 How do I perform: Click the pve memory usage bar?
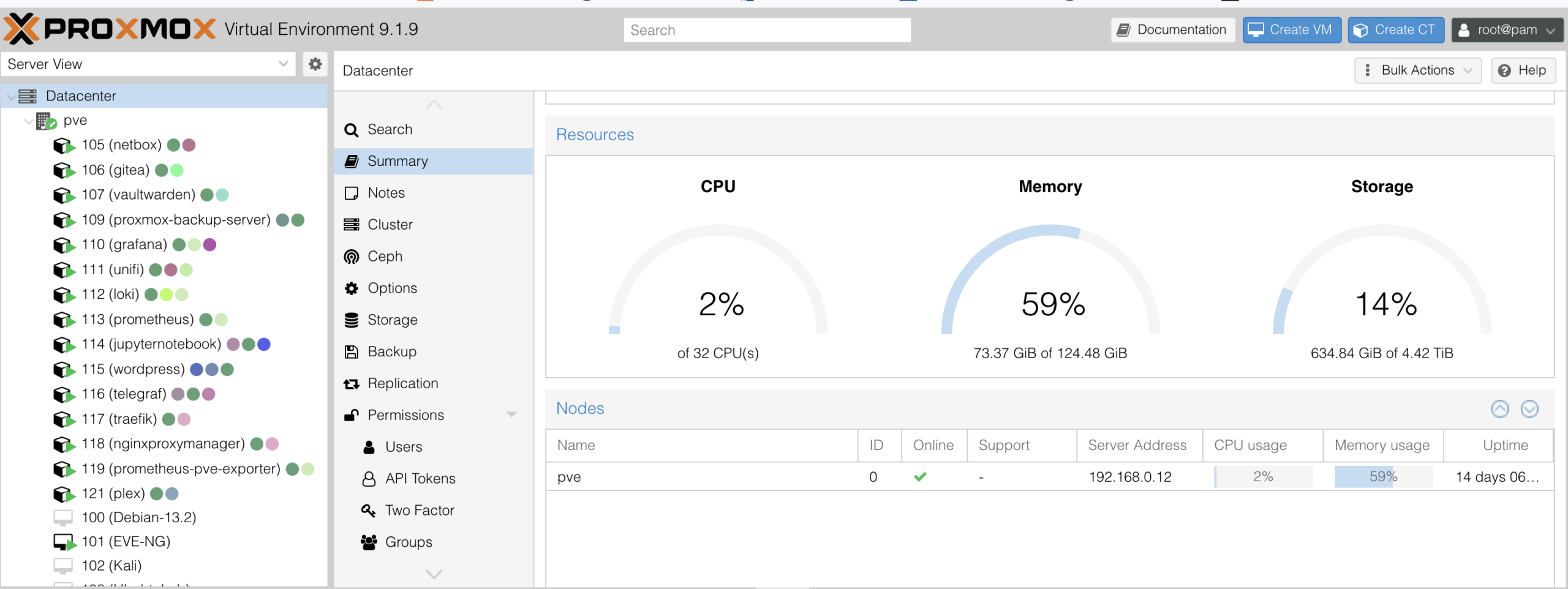(1383, 476)
